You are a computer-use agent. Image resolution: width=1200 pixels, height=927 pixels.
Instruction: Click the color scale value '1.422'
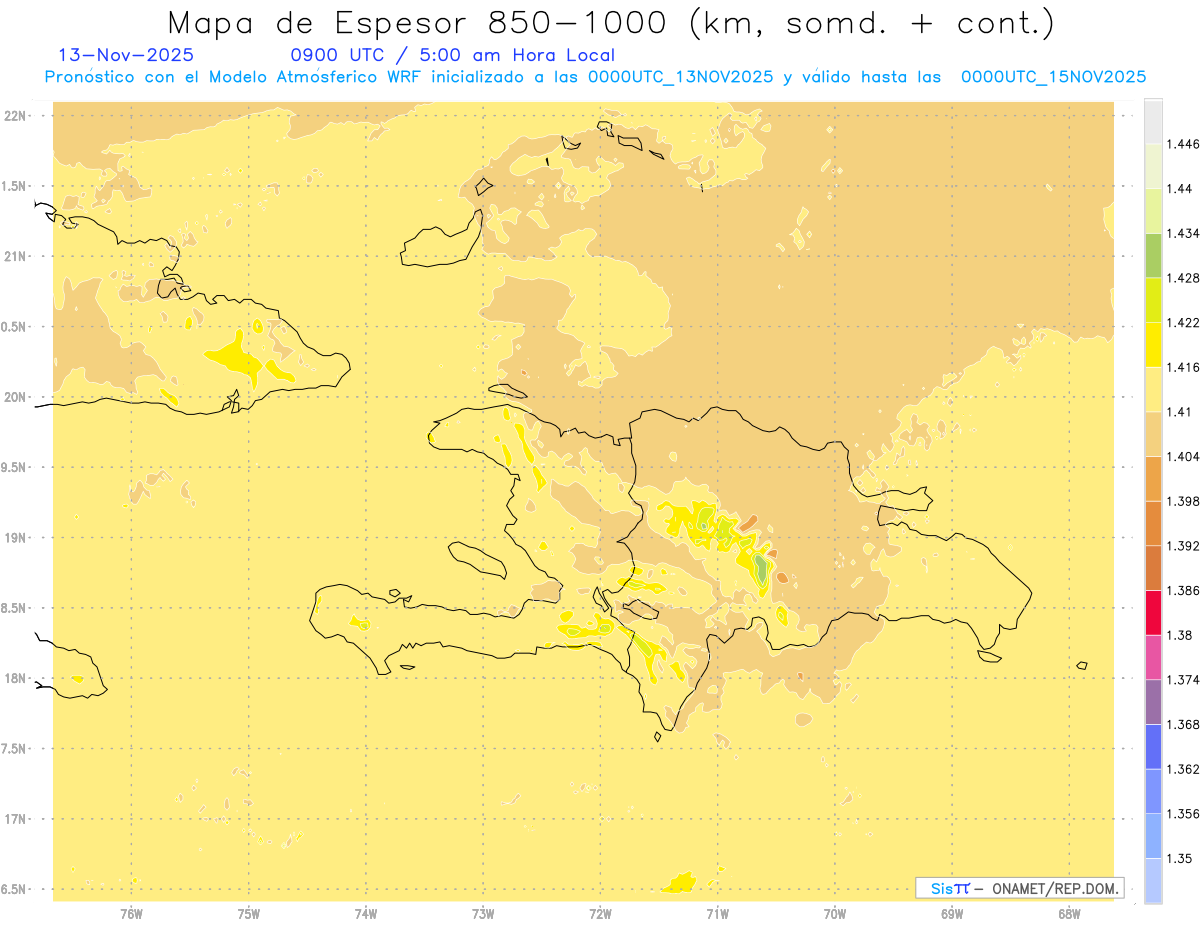[1183, 322]
